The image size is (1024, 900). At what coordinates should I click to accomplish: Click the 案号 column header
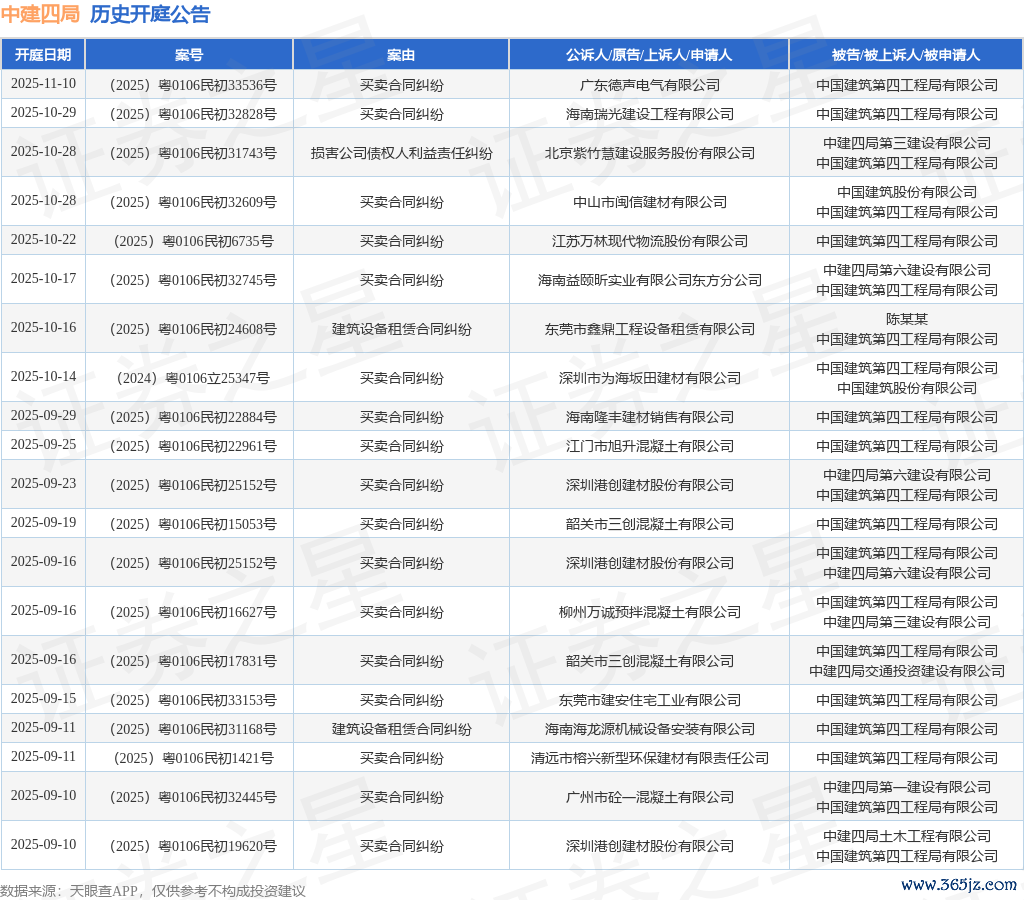coord(189,55)
